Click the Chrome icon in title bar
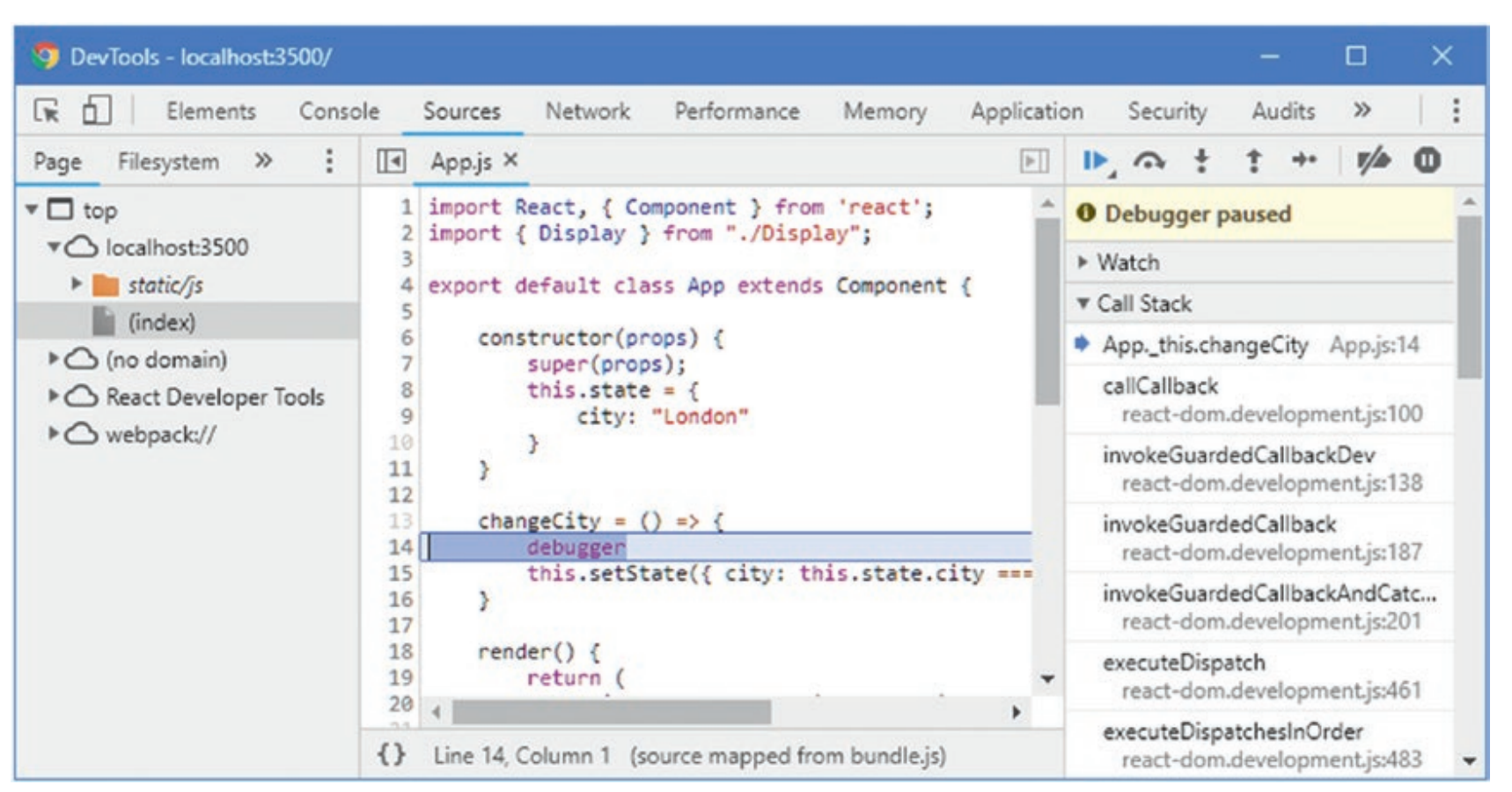 click(x=45, y=56)
